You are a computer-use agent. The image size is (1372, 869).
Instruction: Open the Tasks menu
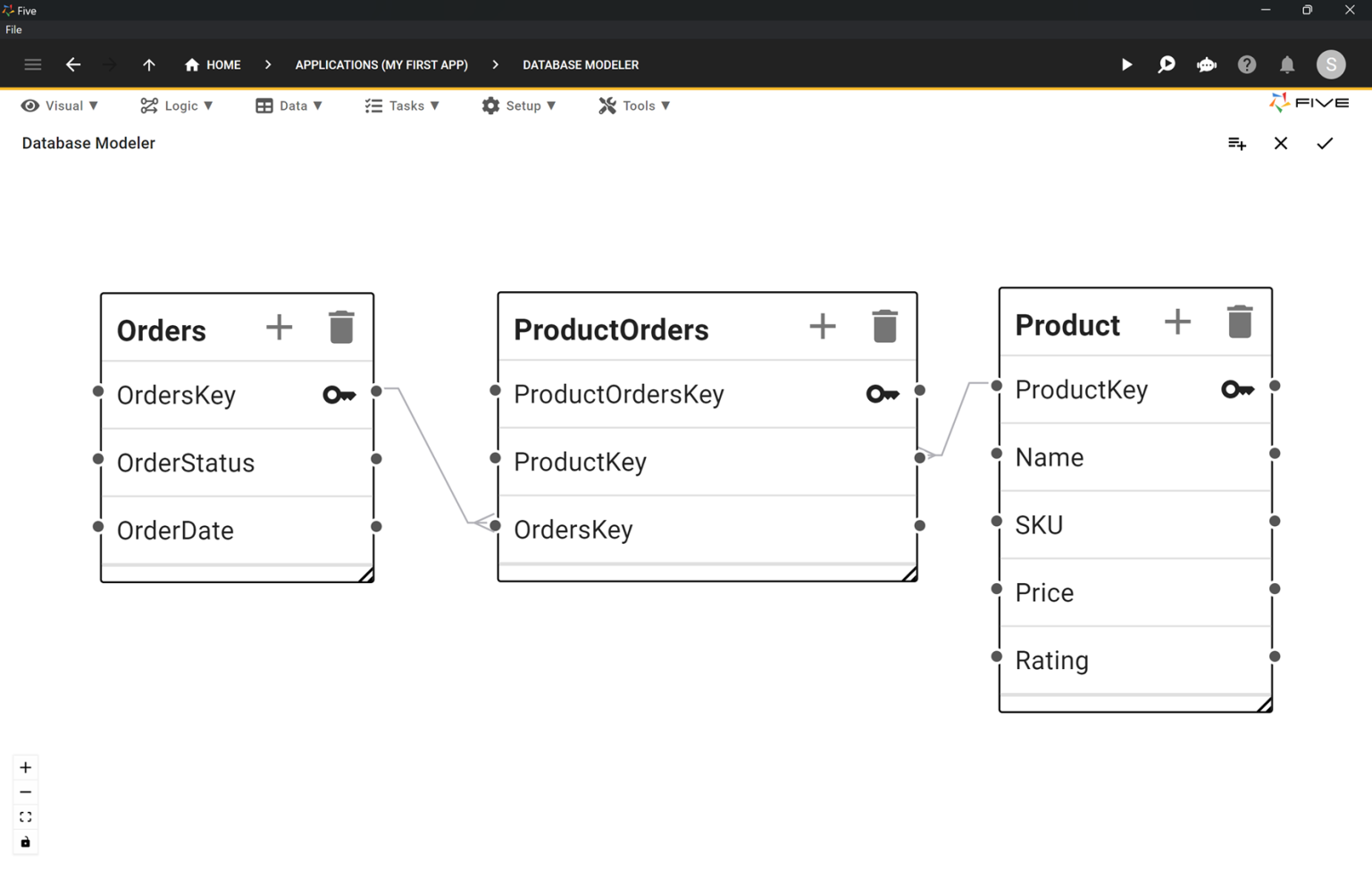[402, 105]
